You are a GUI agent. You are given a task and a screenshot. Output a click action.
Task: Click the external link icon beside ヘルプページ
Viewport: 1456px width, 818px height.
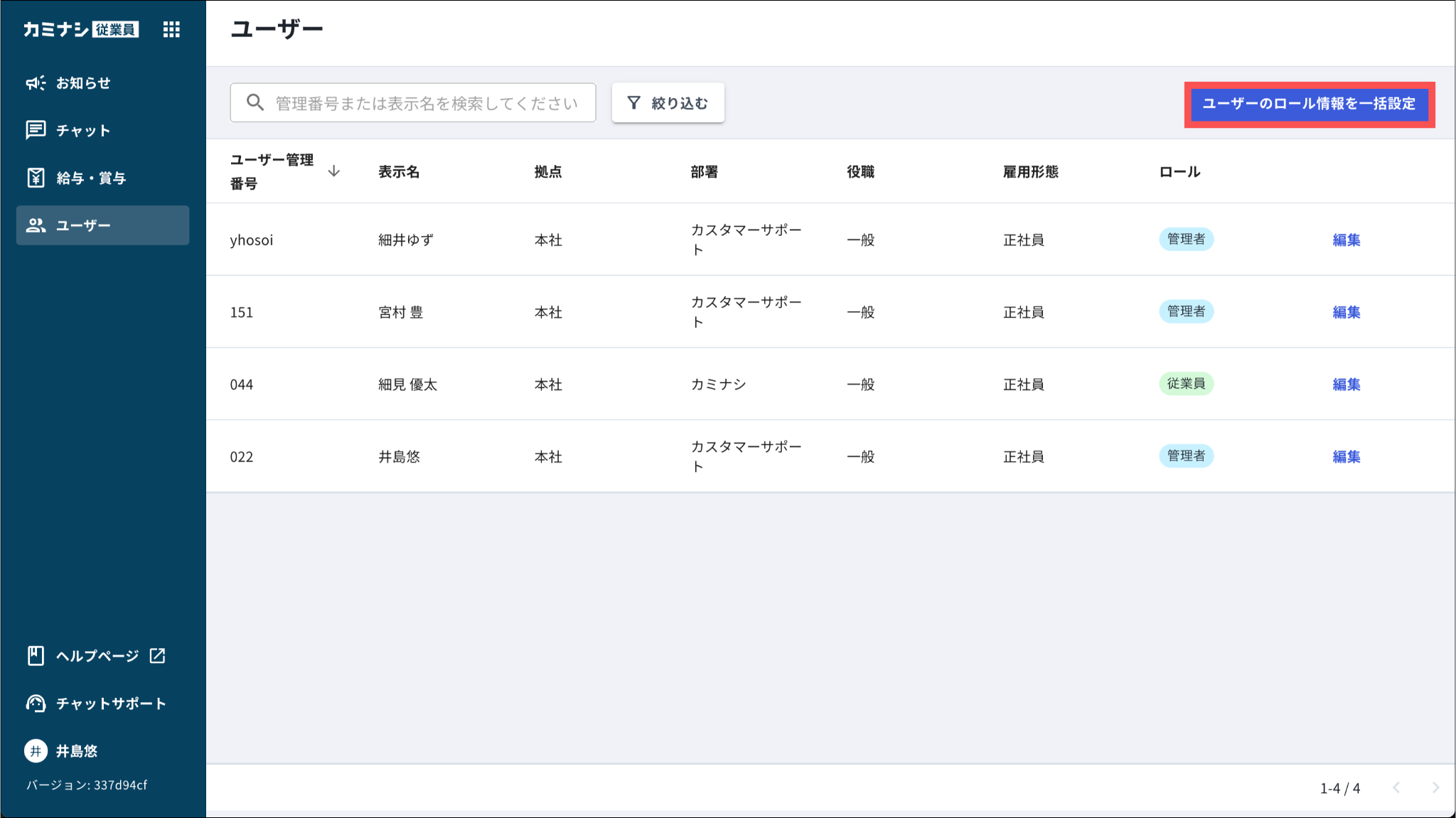(x=157, y=655)
